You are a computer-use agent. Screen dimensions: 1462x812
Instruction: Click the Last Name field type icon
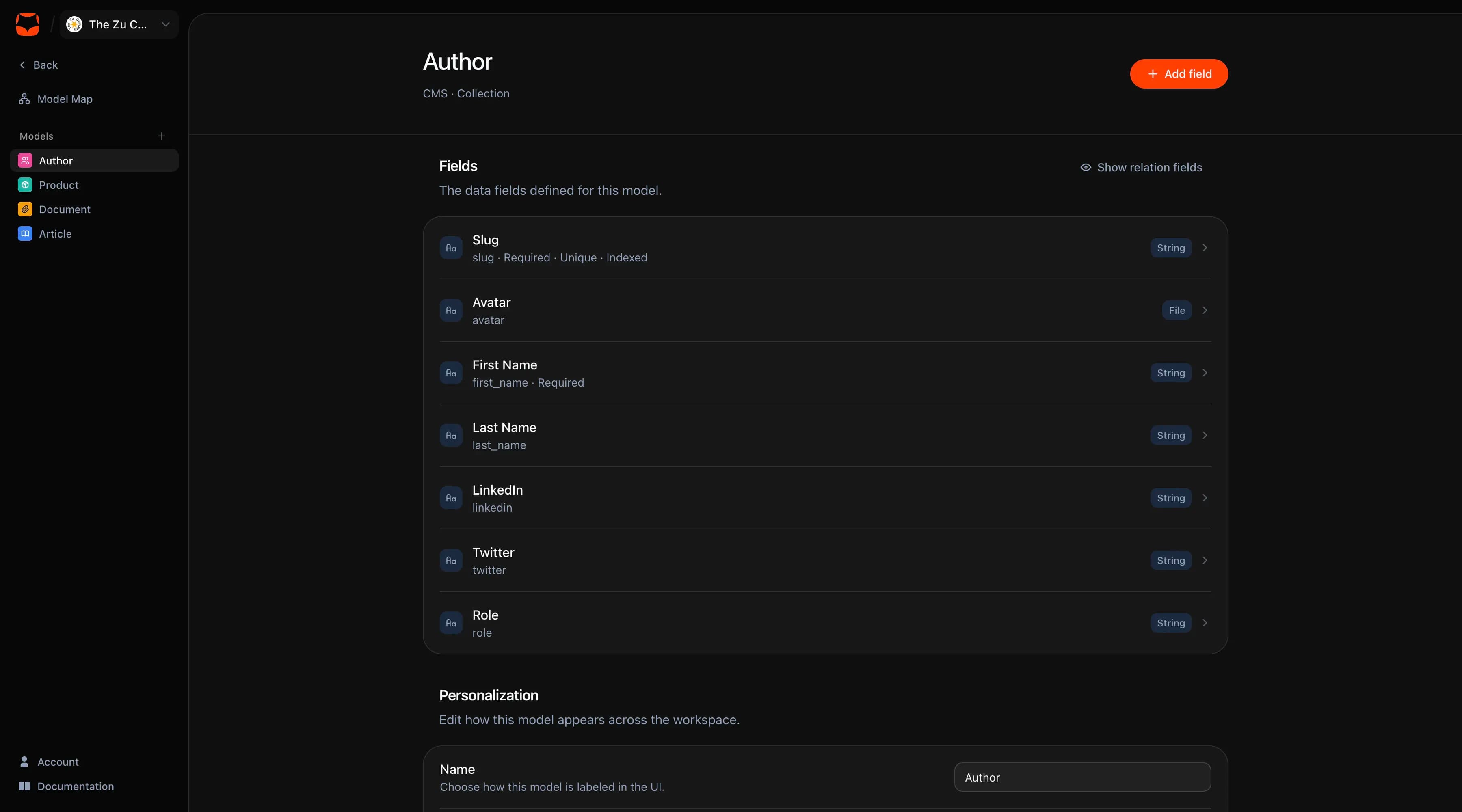pyautogui.click(x=451, y=435)
